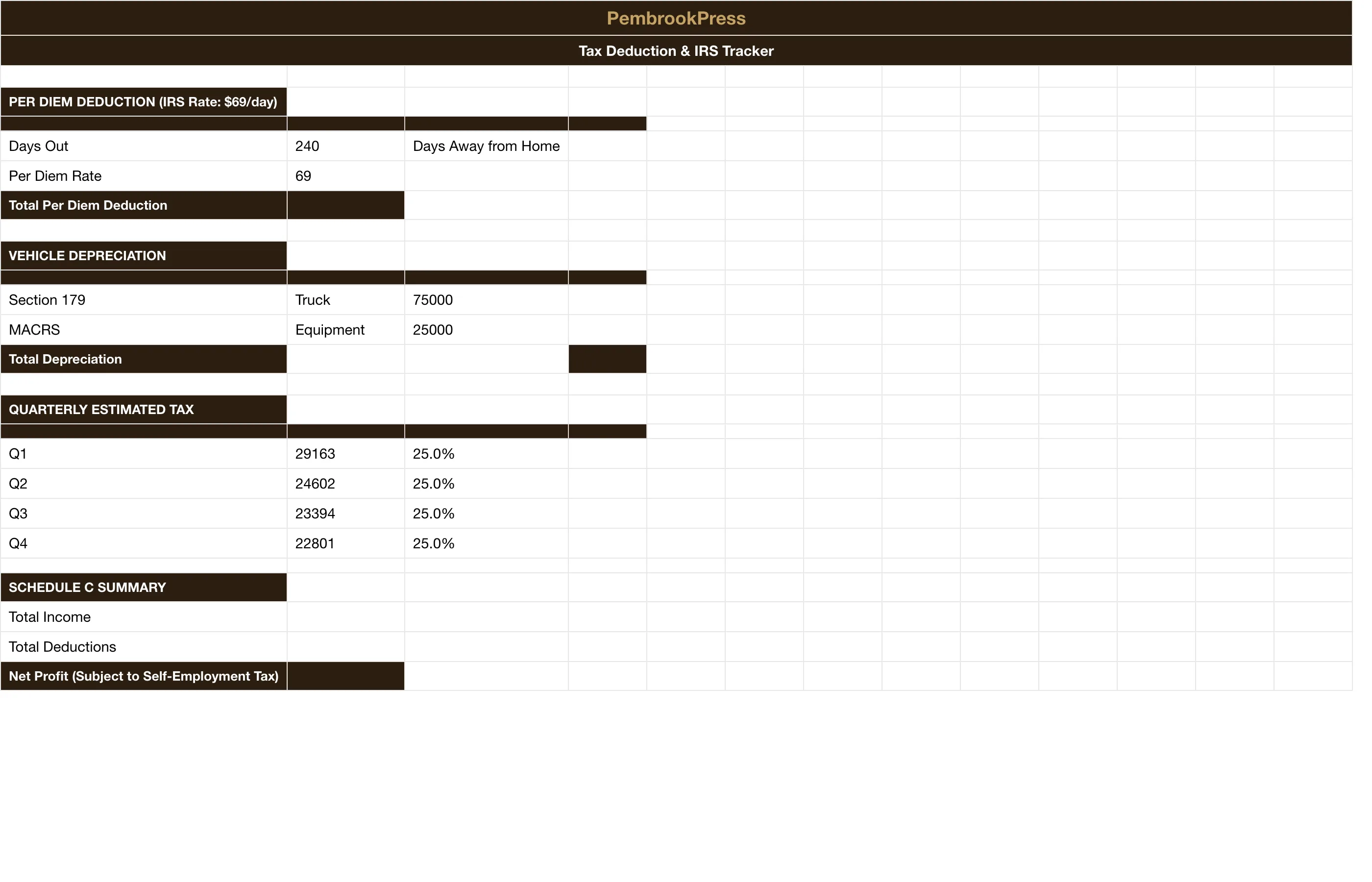
Task: Select the PER DIEM DEDUCTION header cell
Action: (144, 102)
